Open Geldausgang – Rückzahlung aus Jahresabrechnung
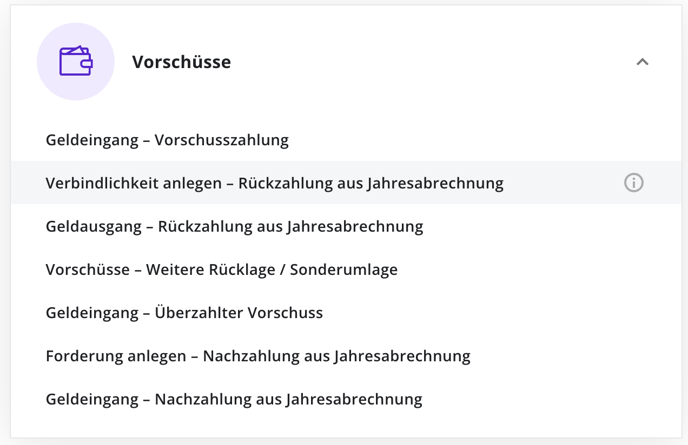Viewport: 688px width, 445px height. 346,226
